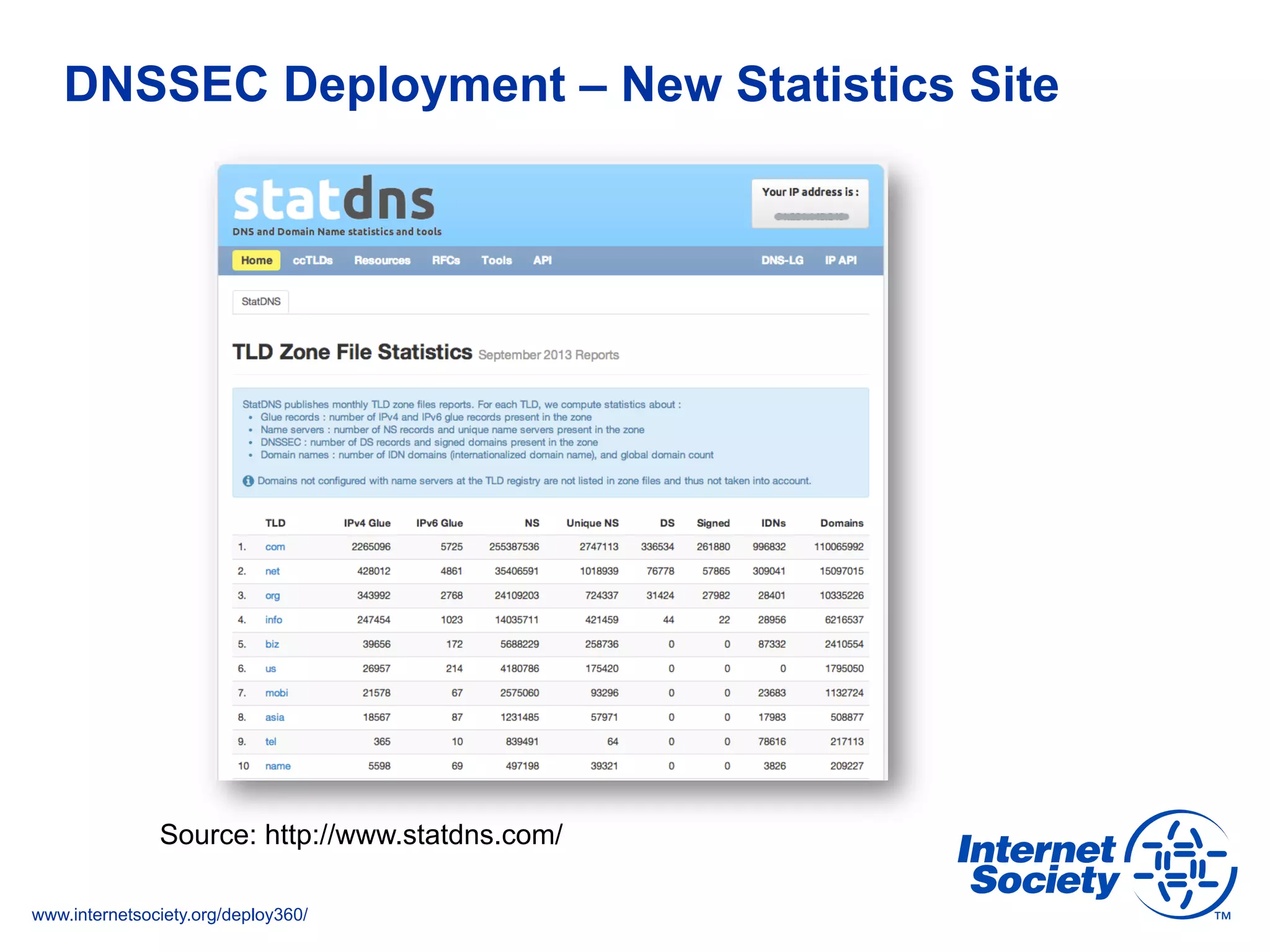Open the us TLD link
Viewport: 1270px width, 952px height.
270,669
